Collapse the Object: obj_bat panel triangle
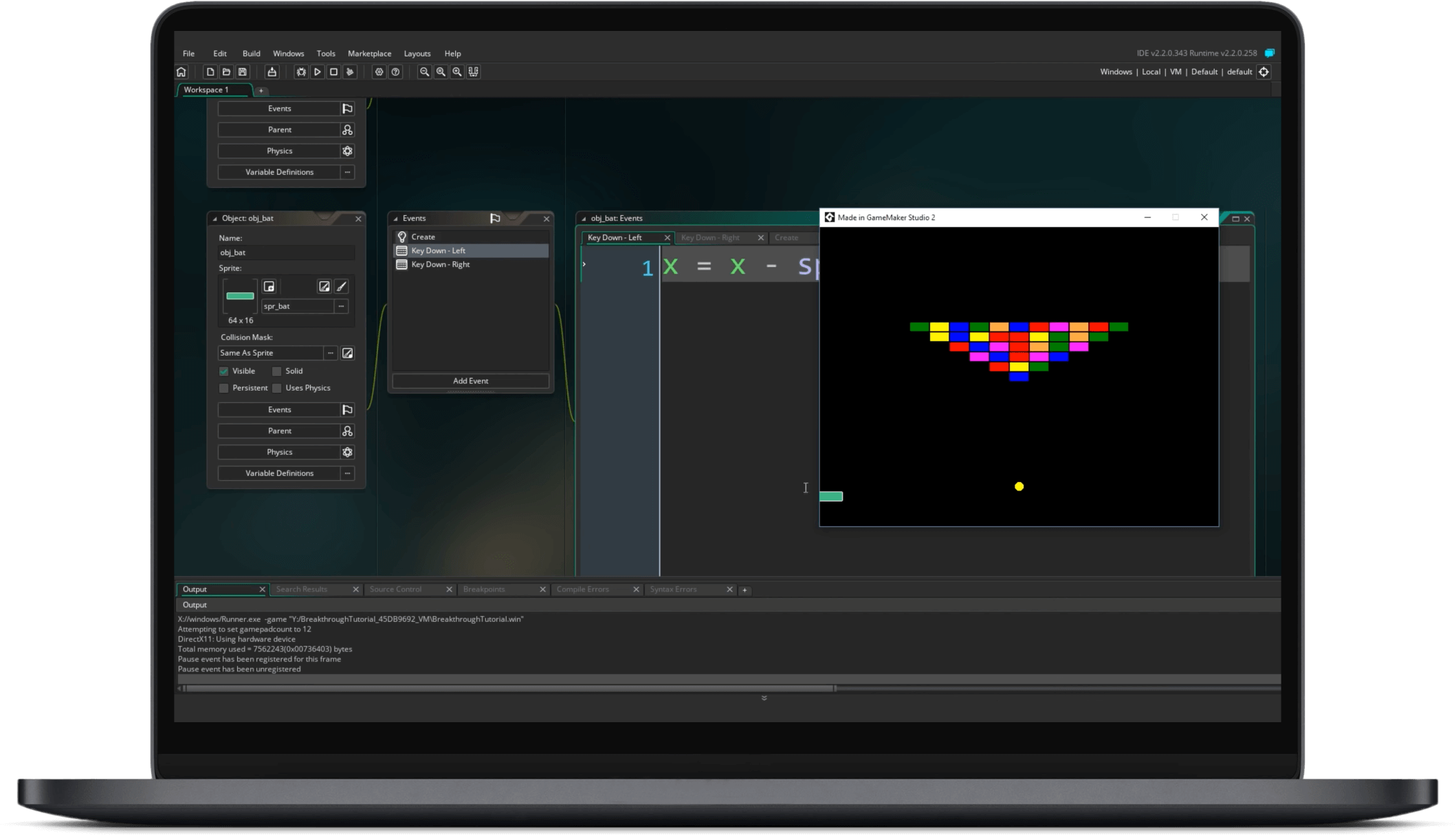 point(214,219)
